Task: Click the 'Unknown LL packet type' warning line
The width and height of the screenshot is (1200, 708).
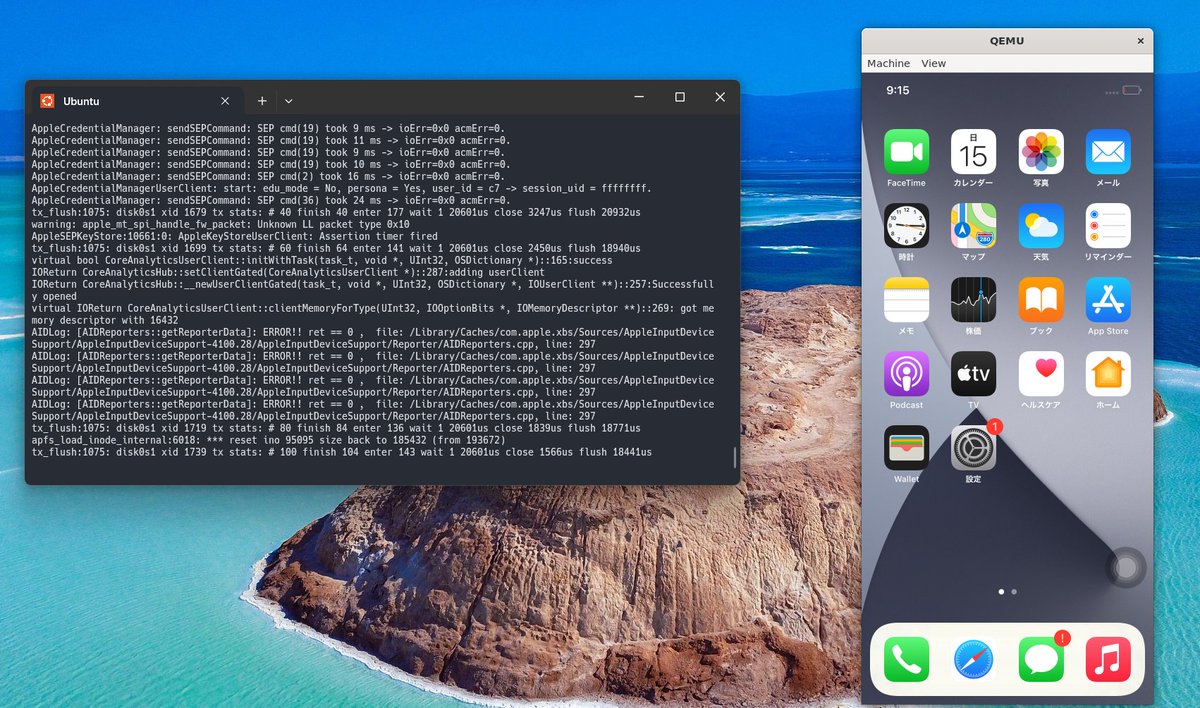Action: click(x=220, y=224)
